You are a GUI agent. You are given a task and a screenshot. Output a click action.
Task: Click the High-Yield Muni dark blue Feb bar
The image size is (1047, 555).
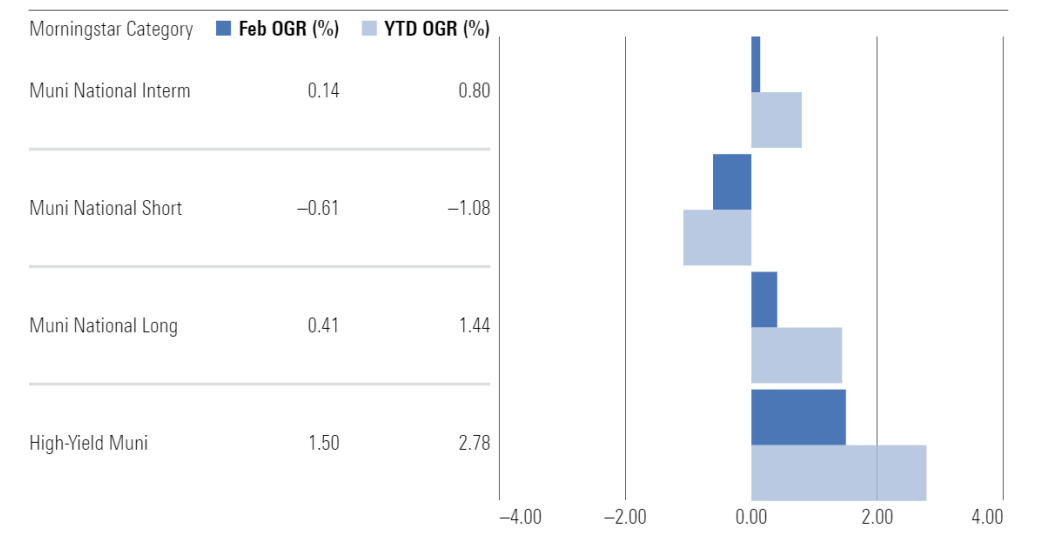point(798,417)
